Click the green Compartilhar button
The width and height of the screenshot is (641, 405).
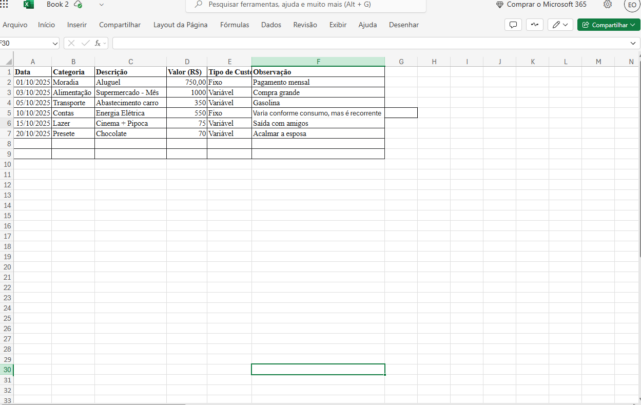pos(608,24)
